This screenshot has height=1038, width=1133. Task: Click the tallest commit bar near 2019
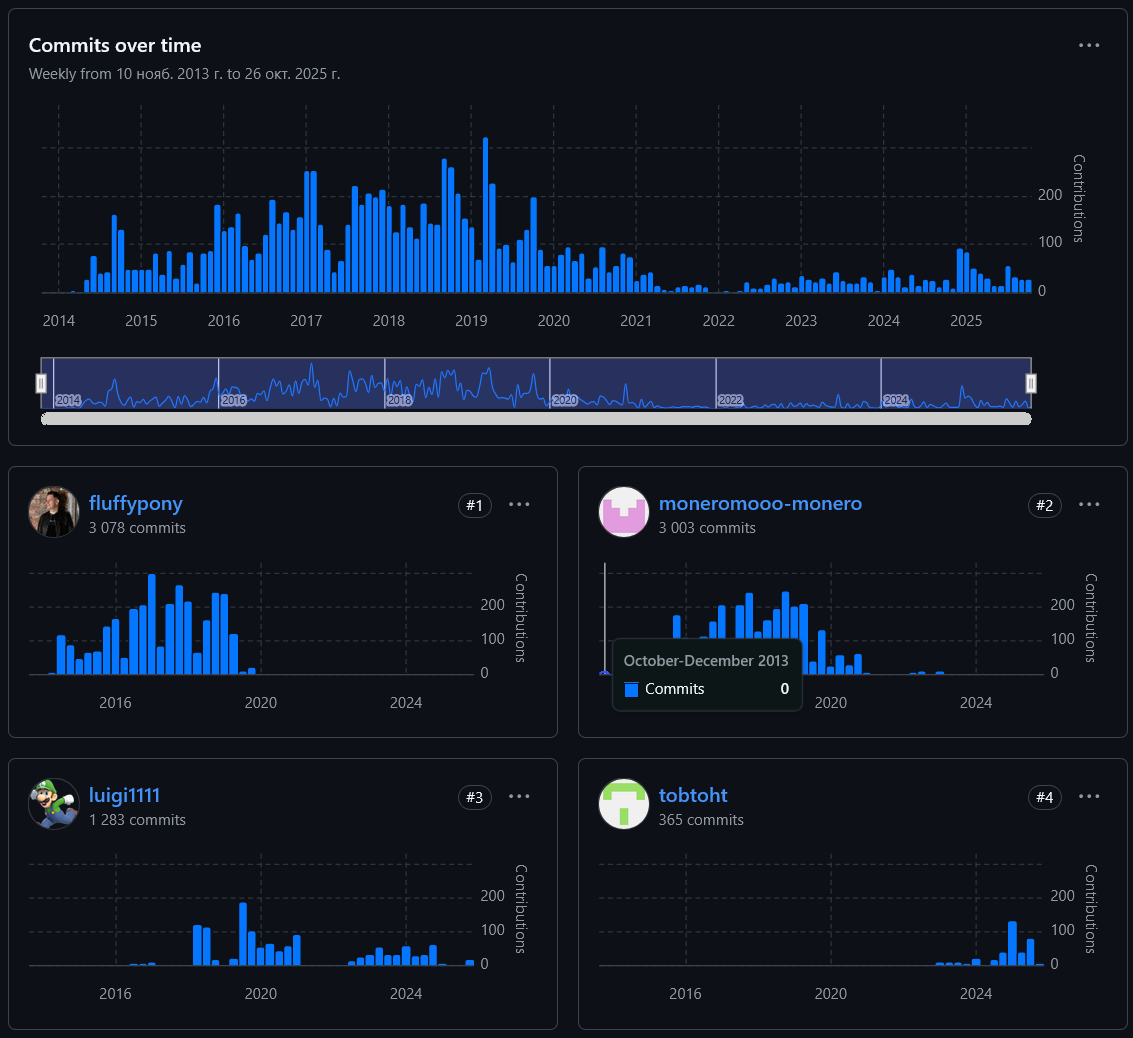click(486, 215)
